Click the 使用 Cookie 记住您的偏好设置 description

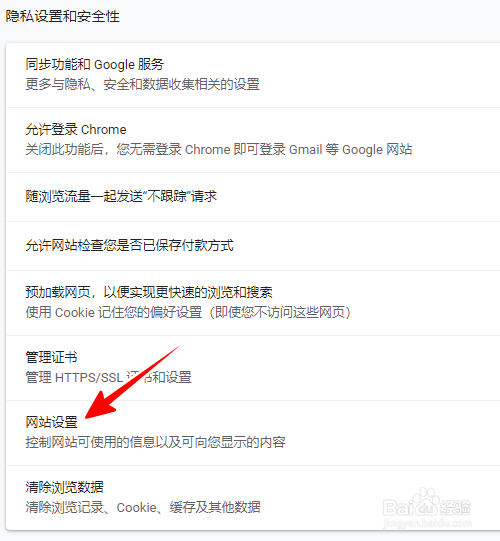click(188, 313)
